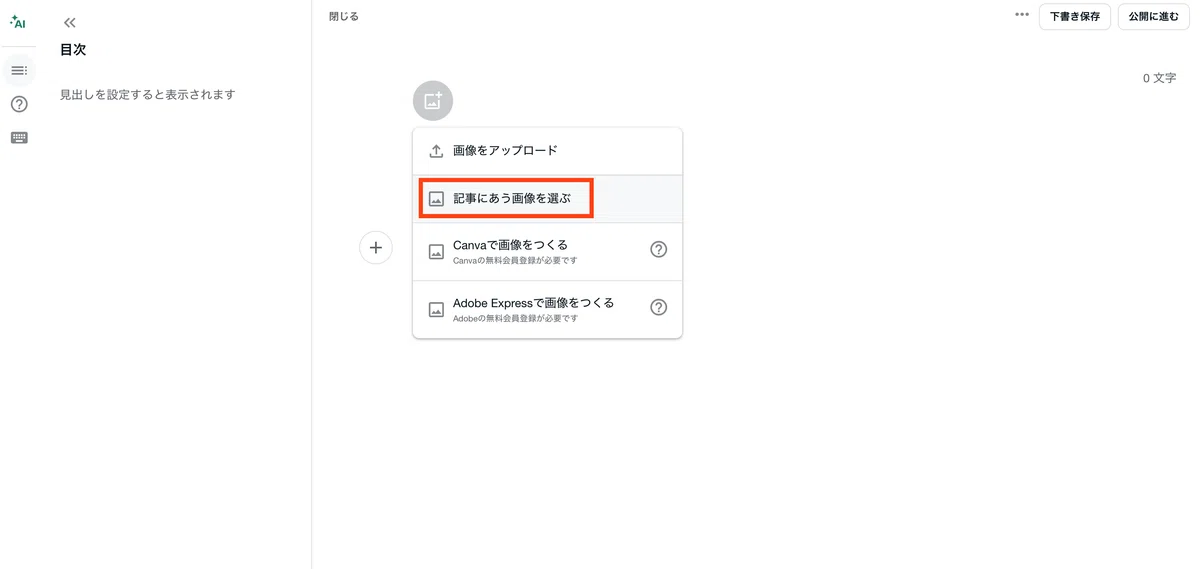The height and width of the screenshot is (569, 1200).
Task: Choose 画像をアップロード from the menu
Action: click(547, 151)
